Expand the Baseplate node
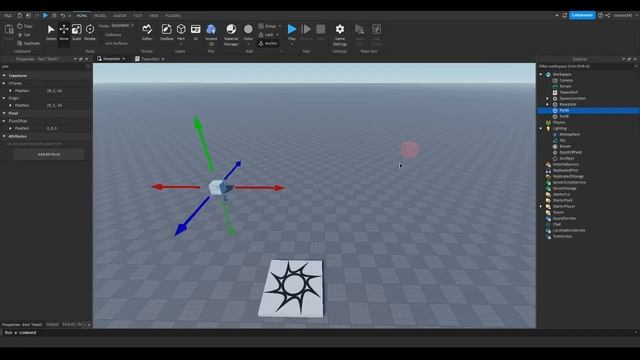 pos(548,104)
